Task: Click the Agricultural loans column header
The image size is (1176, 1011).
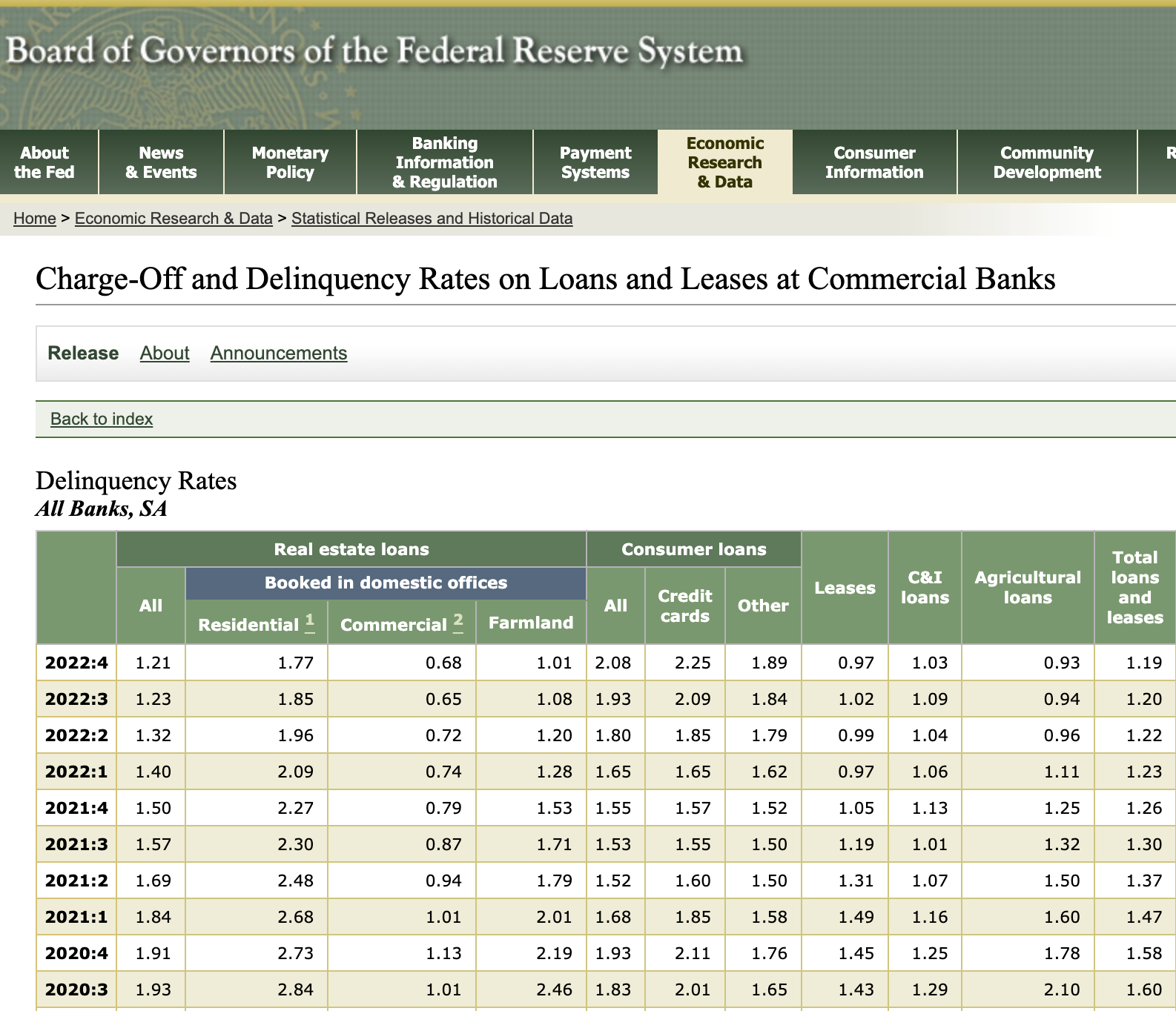Action: (x=1028, y=588)
